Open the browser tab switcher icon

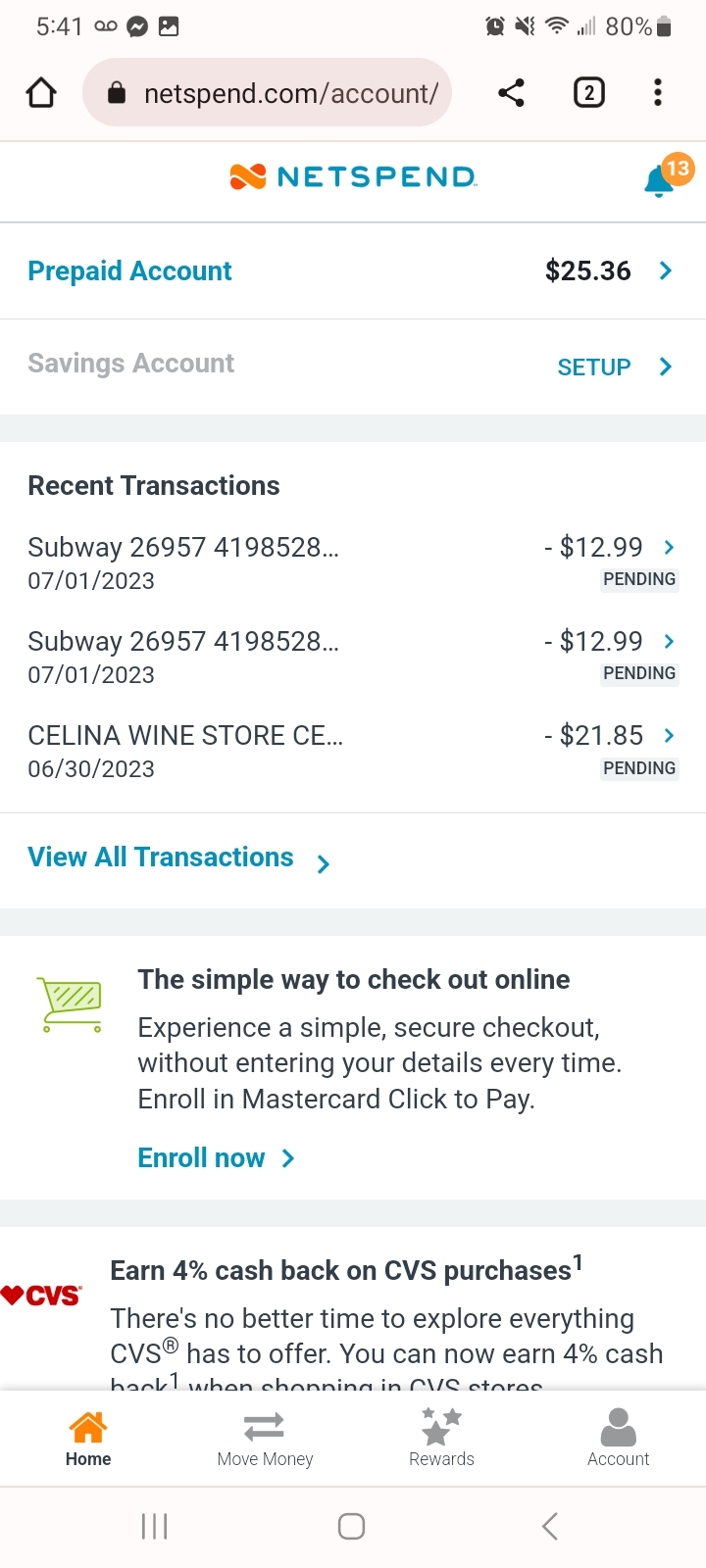click(588, 93)
